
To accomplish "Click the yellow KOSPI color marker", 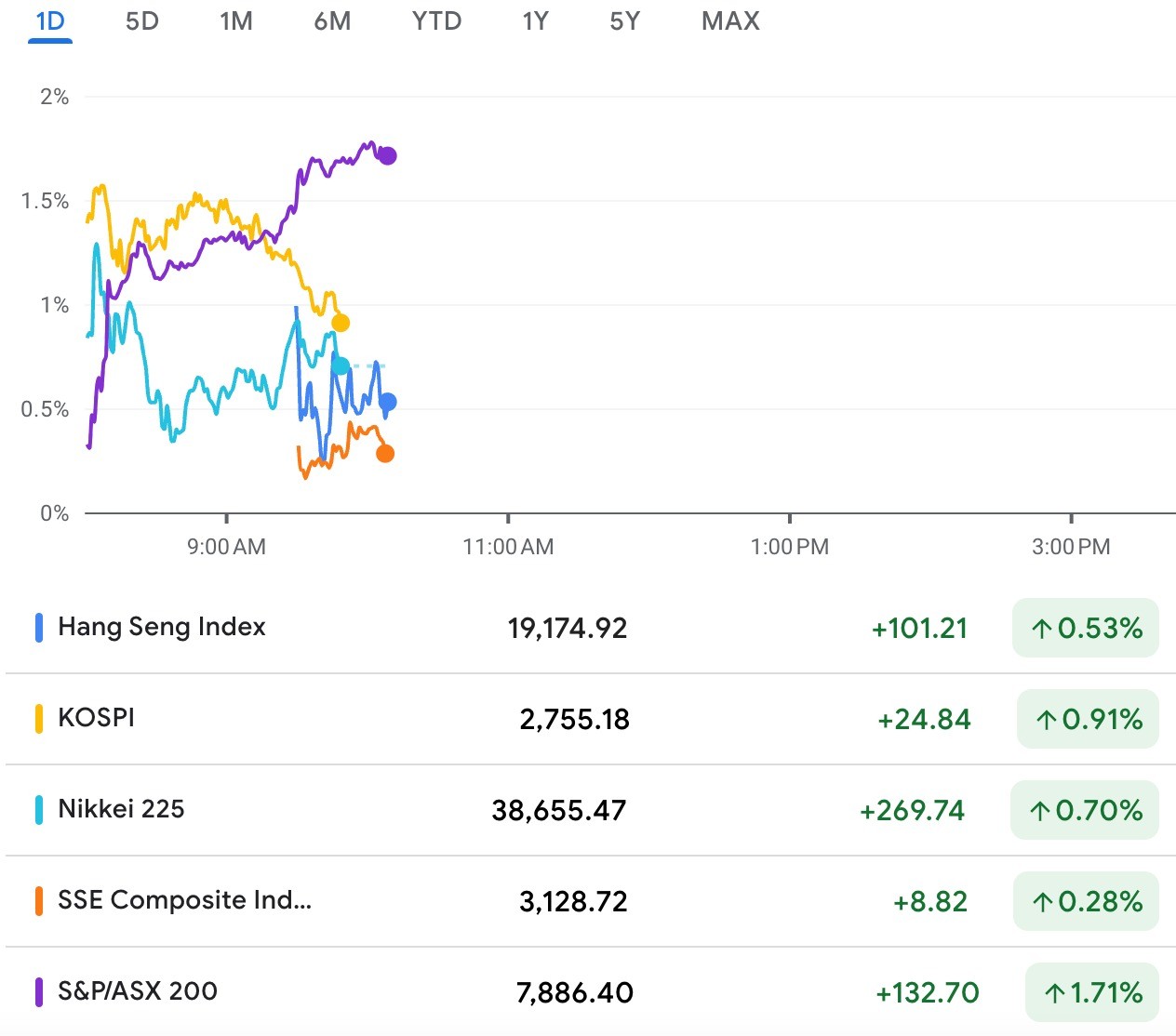I will (x=39, y=719).
